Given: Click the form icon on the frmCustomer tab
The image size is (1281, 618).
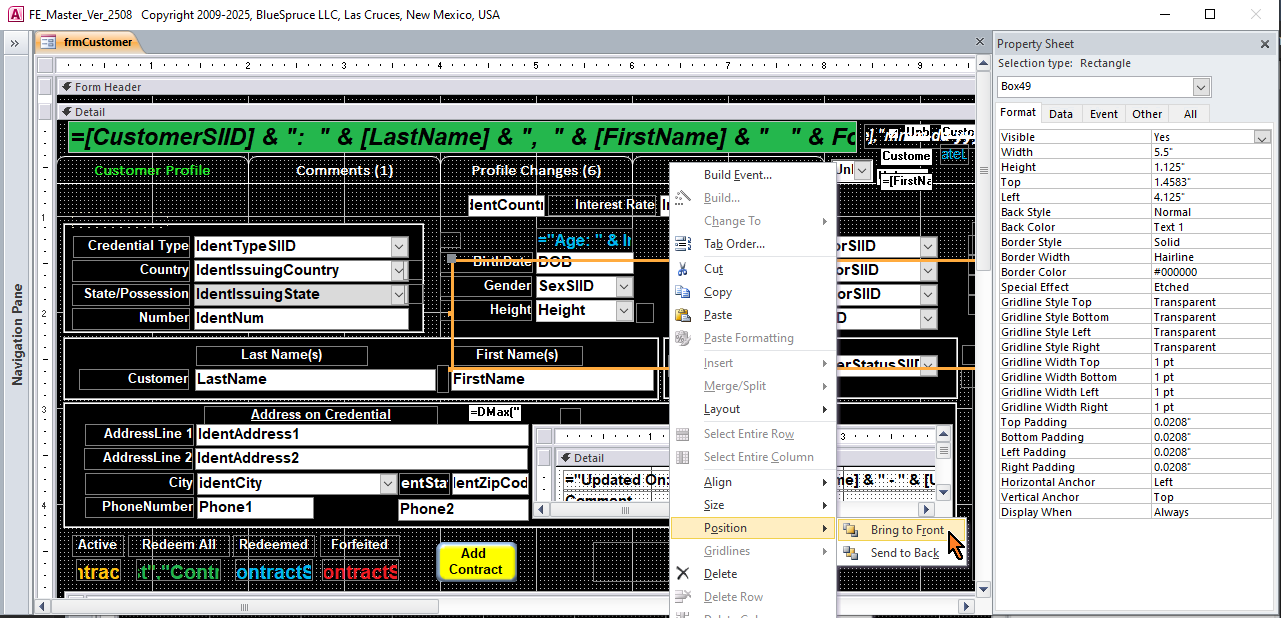Looking at the screenshot, I should click(48, 42).
